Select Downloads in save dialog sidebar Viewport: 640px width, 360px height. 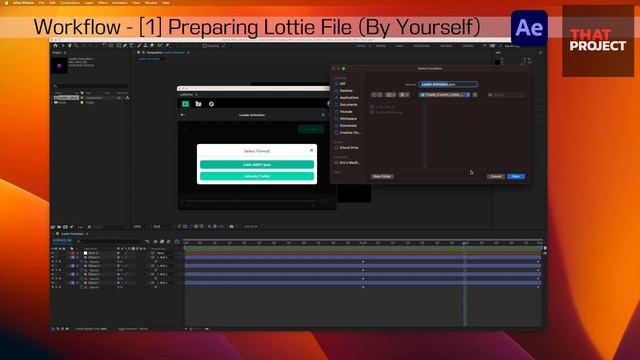[348, 126]
